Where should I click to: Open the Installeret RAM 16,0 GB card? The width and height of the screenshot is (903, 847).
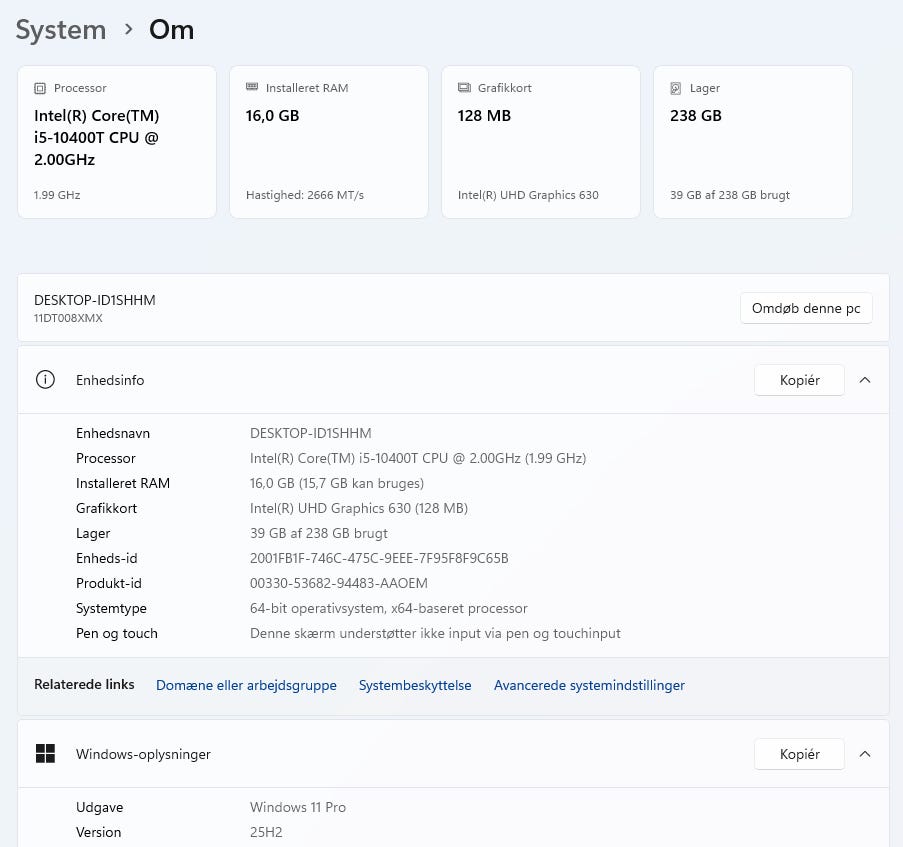click(x=329, y=142)
